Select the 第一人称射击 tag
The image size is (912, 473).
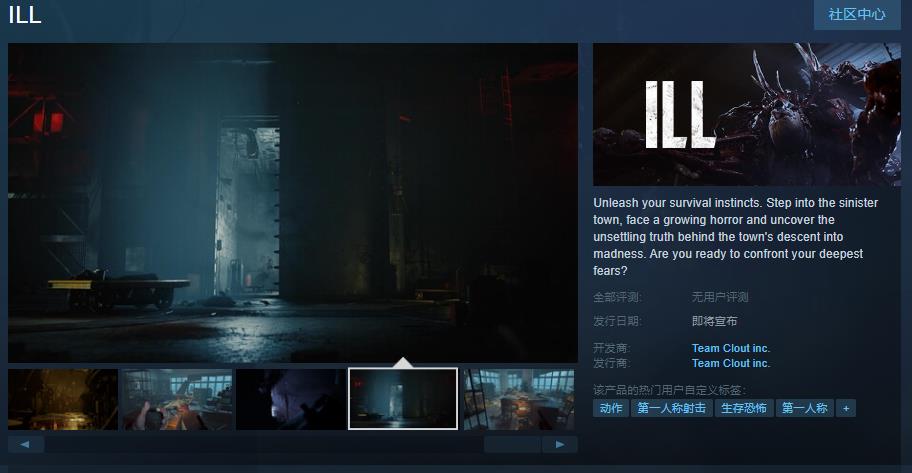[671, 408]
